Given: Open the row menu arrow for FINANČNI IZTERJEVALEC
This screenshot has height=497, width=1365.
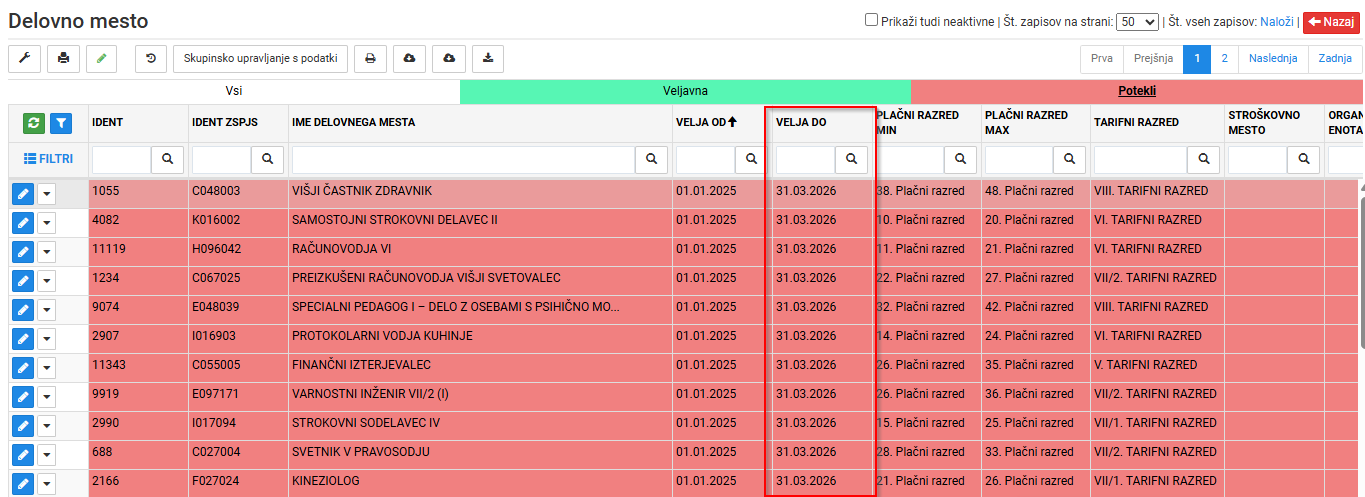Looking at the screenshot, I should (x=47, y=369).
